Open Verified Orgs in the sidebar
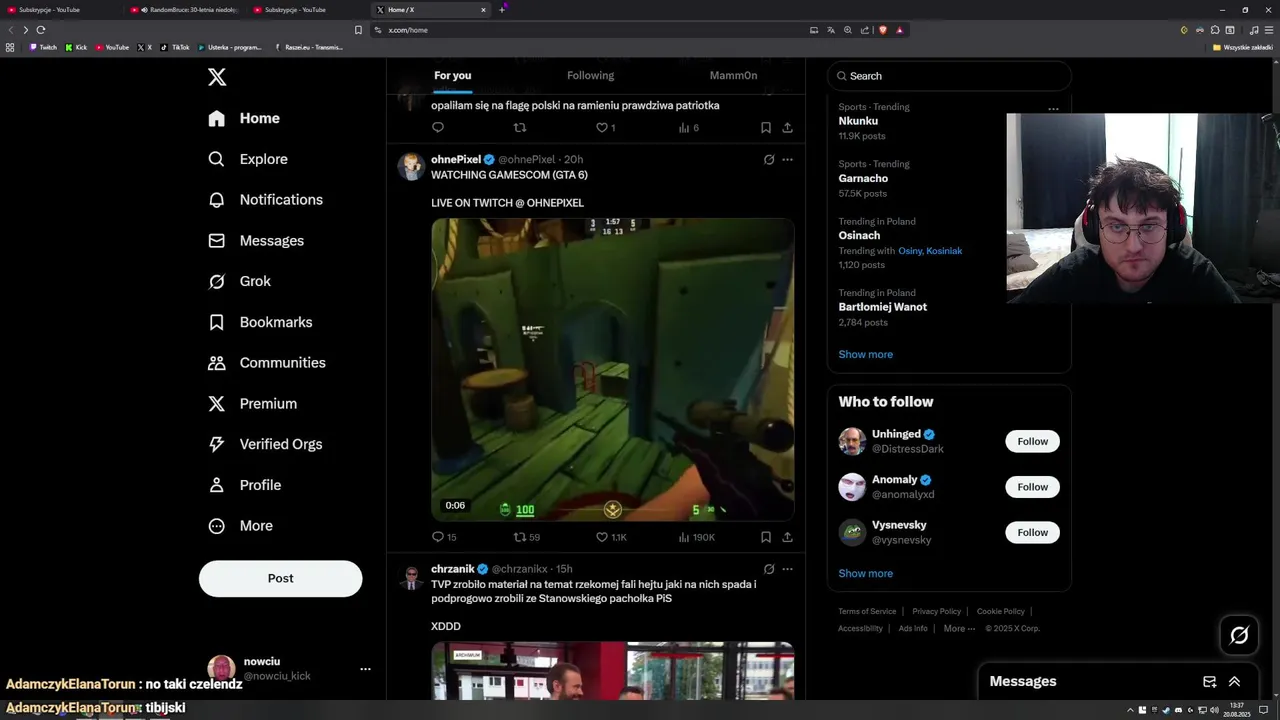Screen dimensions: 1280x720 [265, 444]
